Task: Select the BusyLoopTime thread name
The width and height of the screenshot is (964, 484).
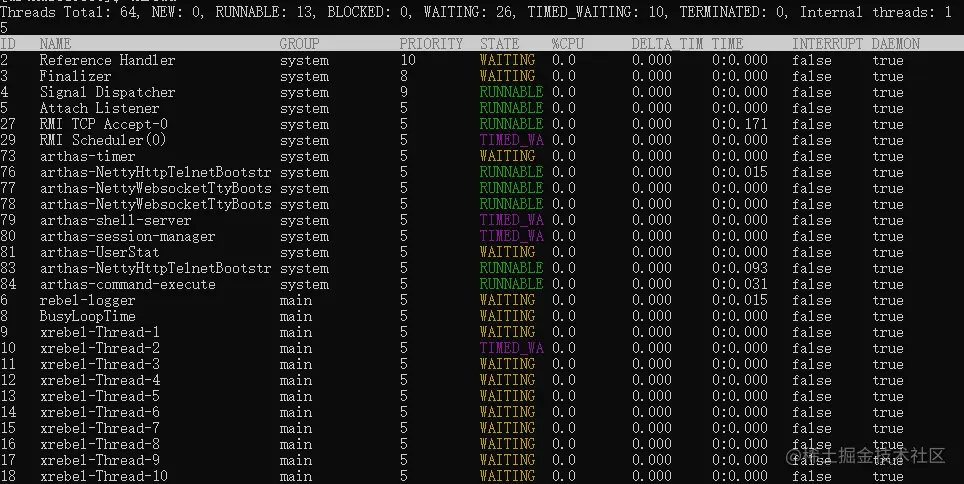Action: pos(87,316)
